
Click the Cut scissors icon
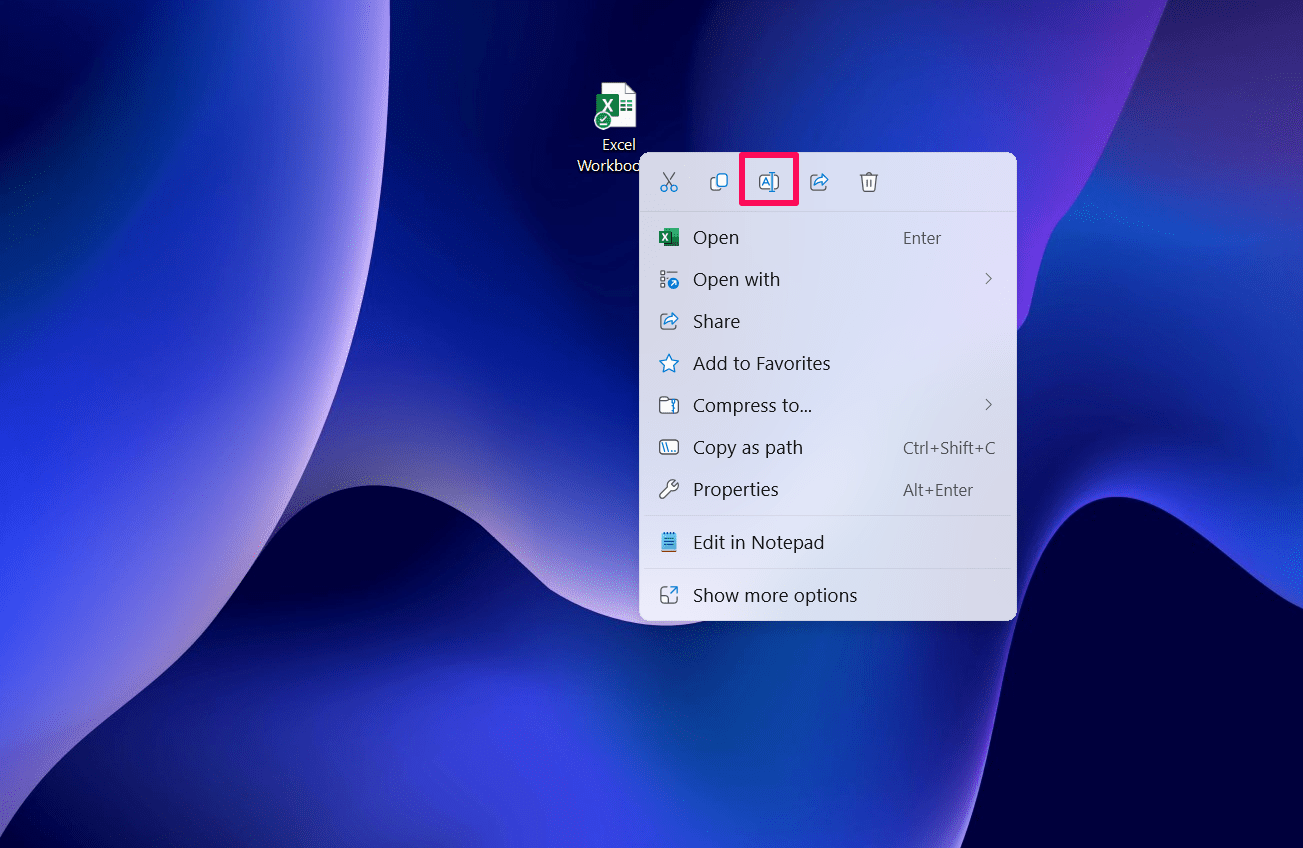pos(669,182)
